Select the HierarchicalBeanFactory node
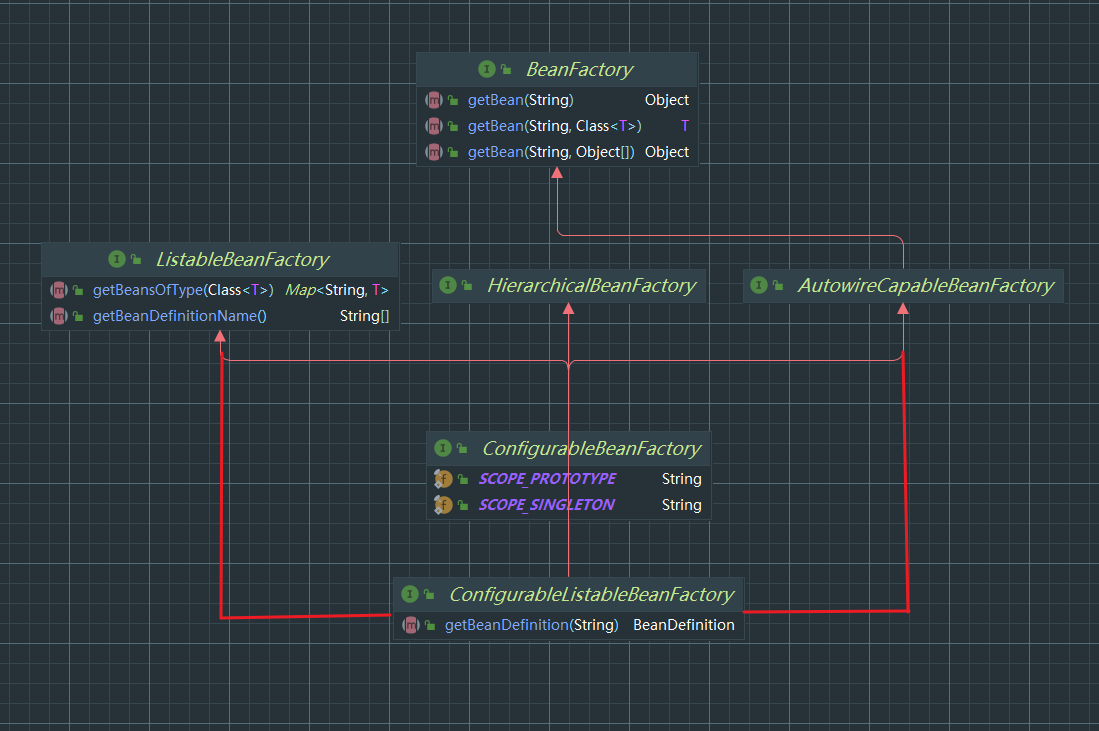Viewport: 1099px width, 731px height. click(590, 286)
